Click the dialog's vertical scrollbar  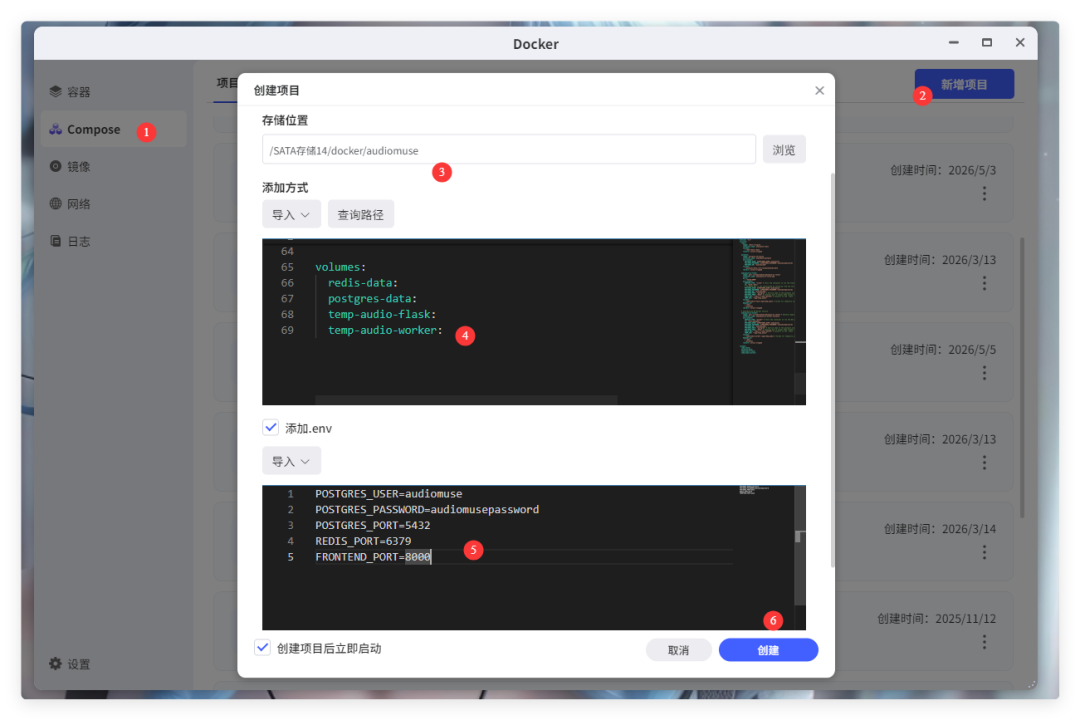[x=833, y=370]
